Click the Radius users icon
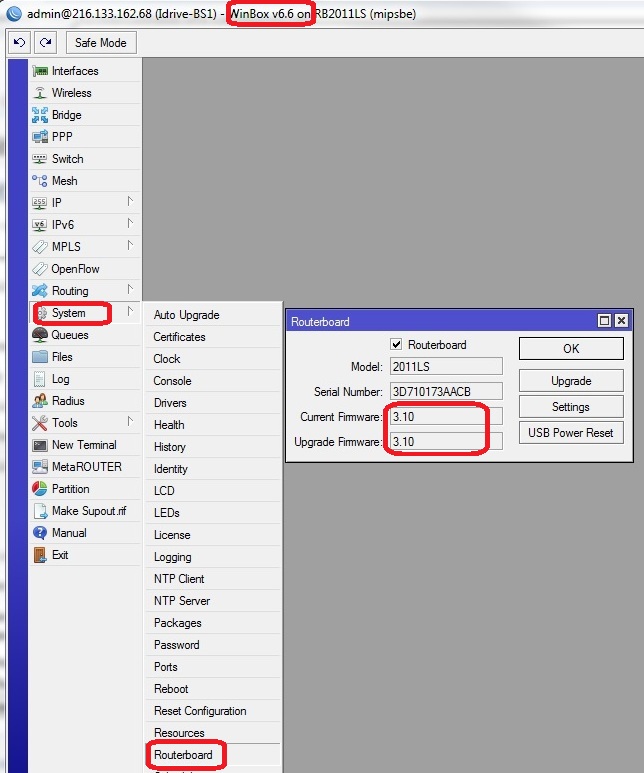Screen dimensions: 644x773 [x=40, y=401]
